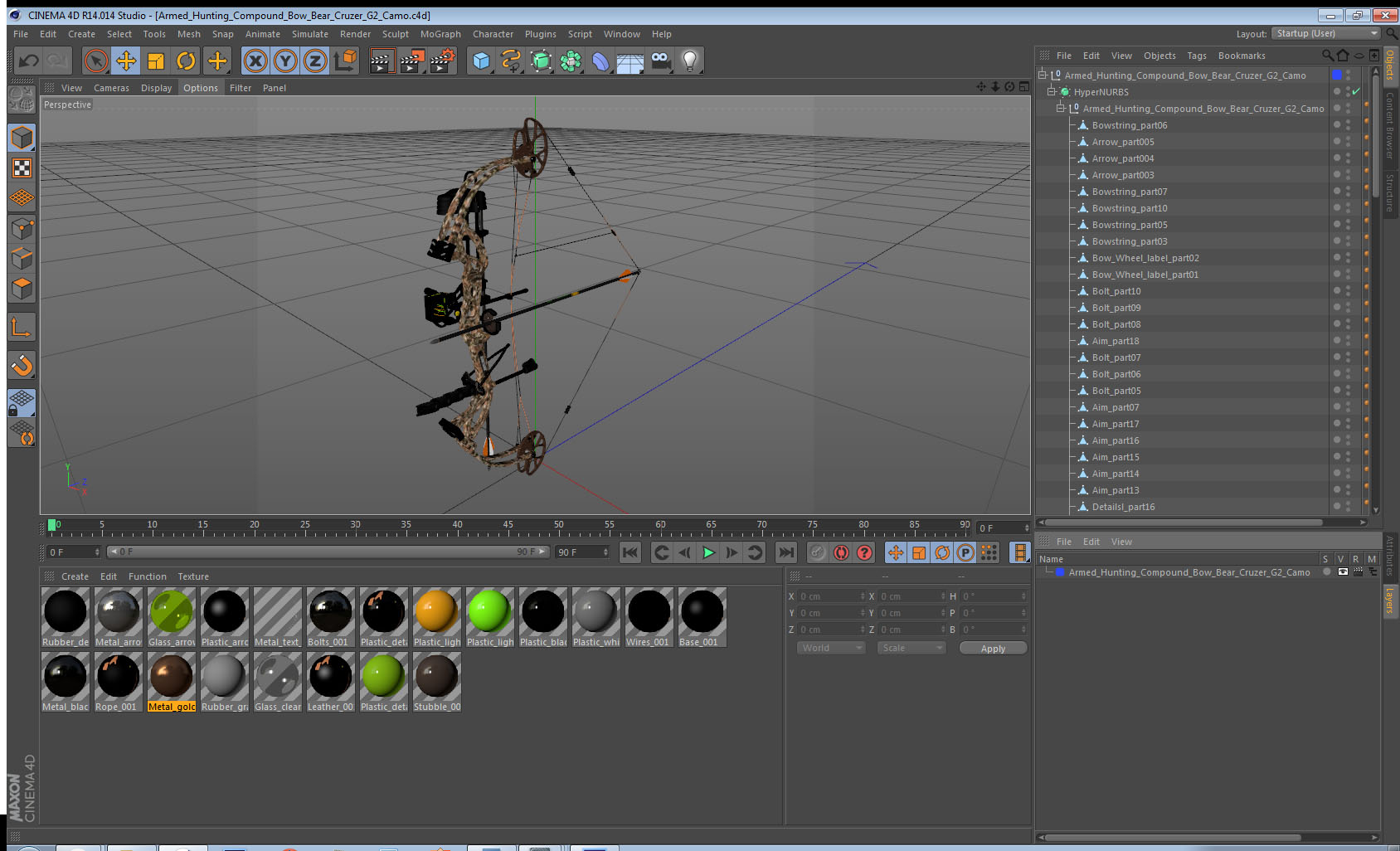Add Array modeling object icon

(571, 61)
